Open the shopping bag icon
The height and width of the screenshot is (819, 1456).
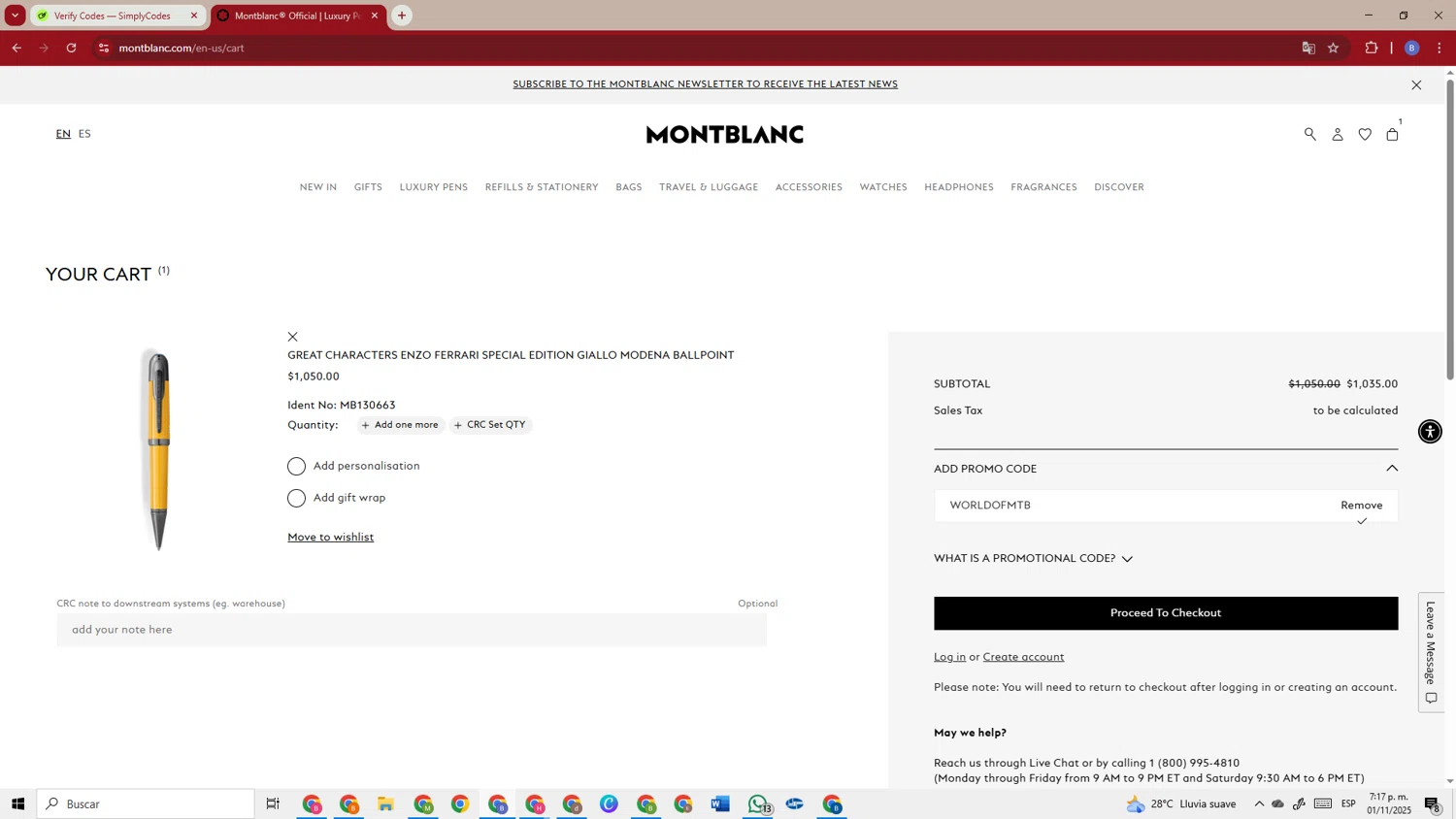click(x=1393, y=135)
